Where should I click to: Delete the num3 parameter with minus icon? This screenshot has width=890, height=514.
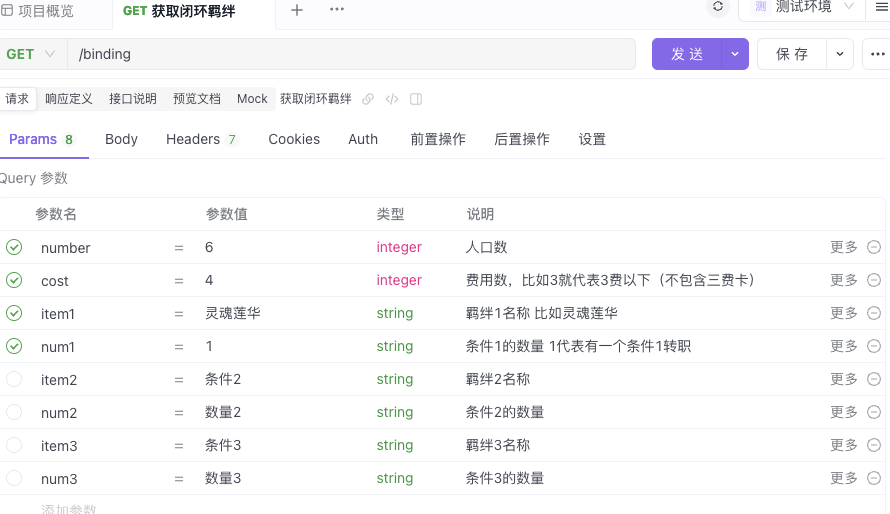point(874,478)
